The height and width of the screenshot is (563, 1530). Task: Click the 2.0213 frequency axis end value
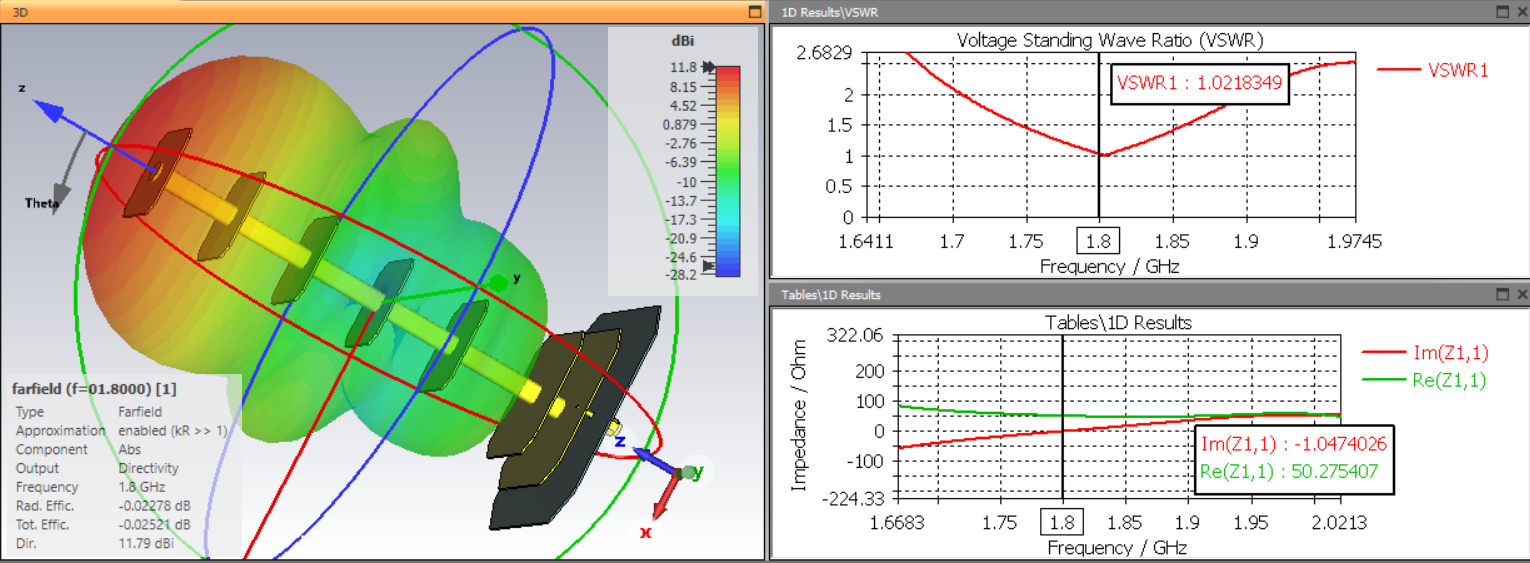click(x=1341, y=522)
